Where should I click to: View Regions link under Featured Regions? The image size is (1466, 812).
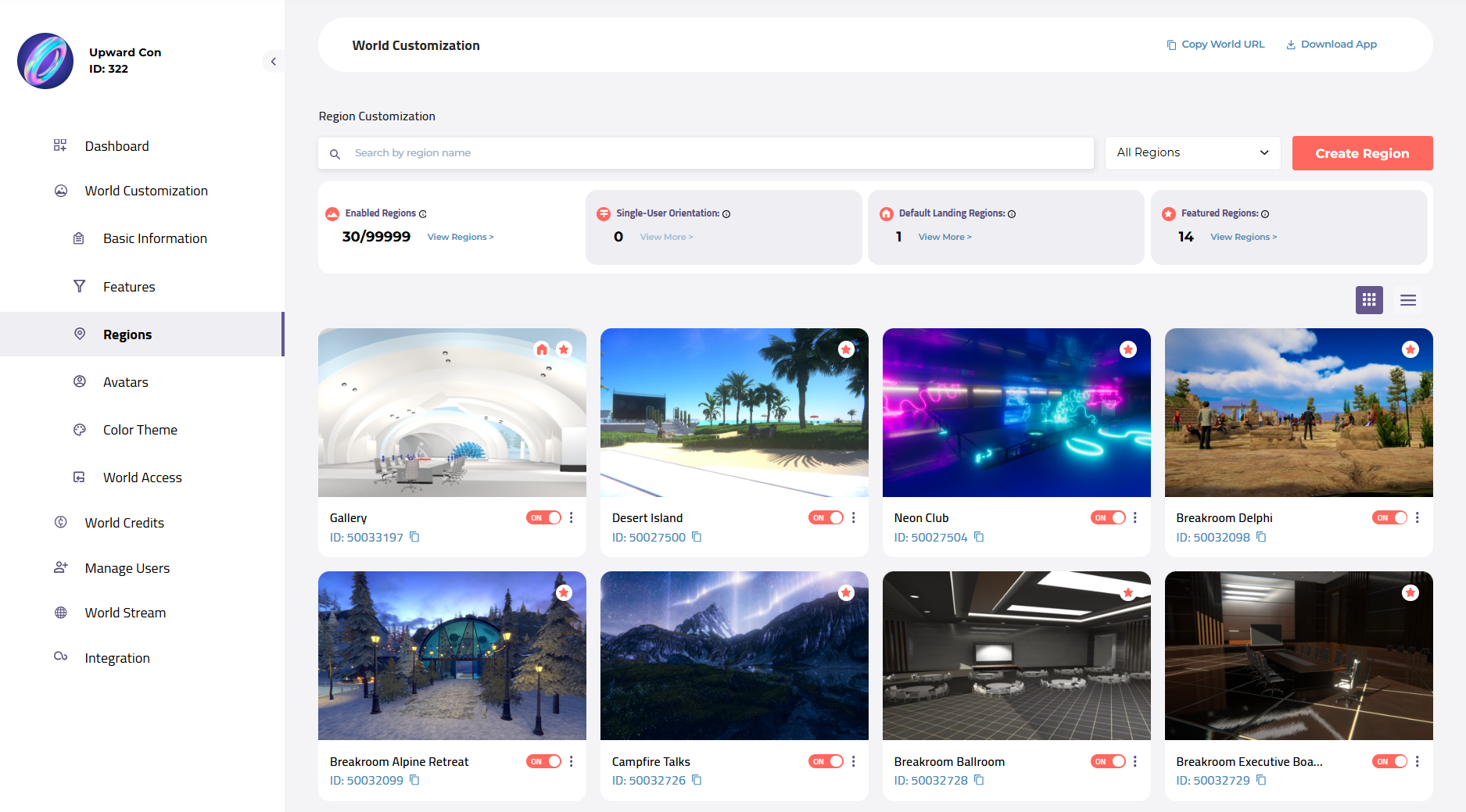click(x=1244, y=237)
